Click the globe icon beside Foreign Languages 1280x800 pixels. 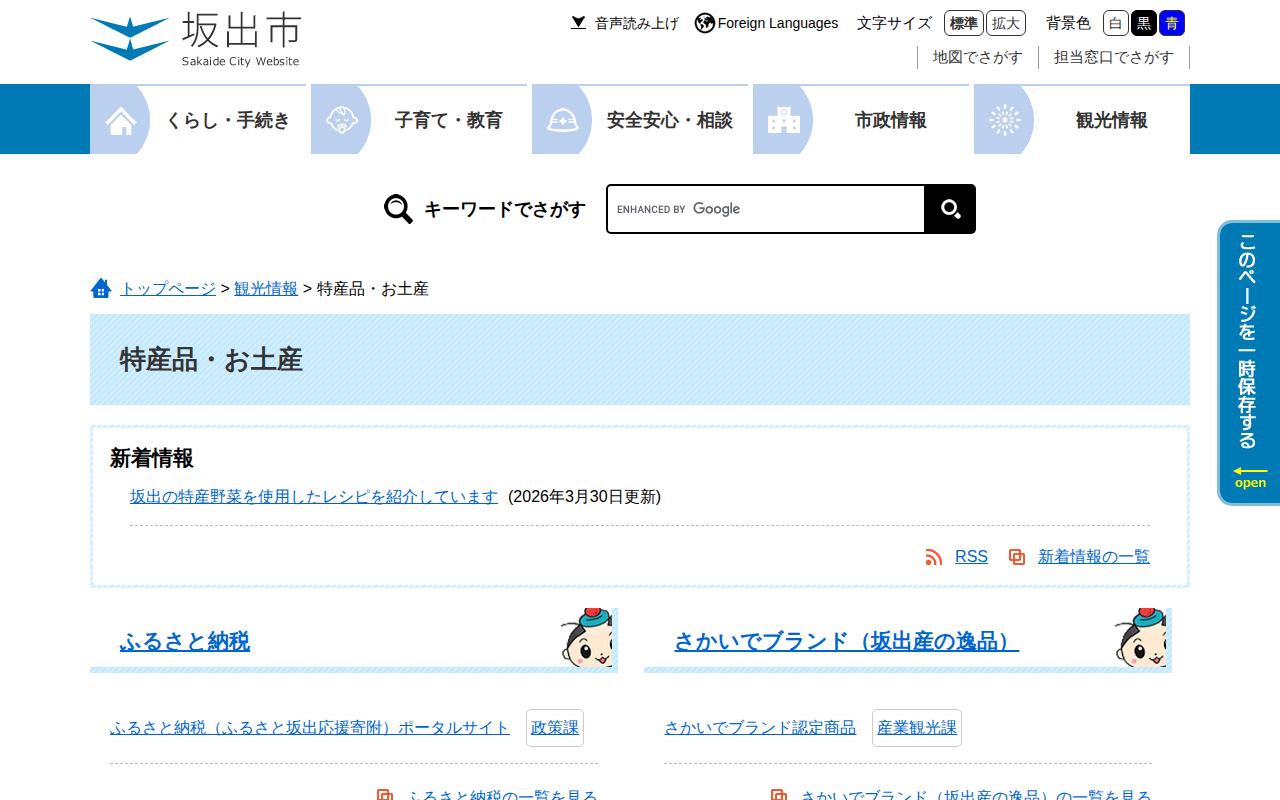(x=705, y=23)
